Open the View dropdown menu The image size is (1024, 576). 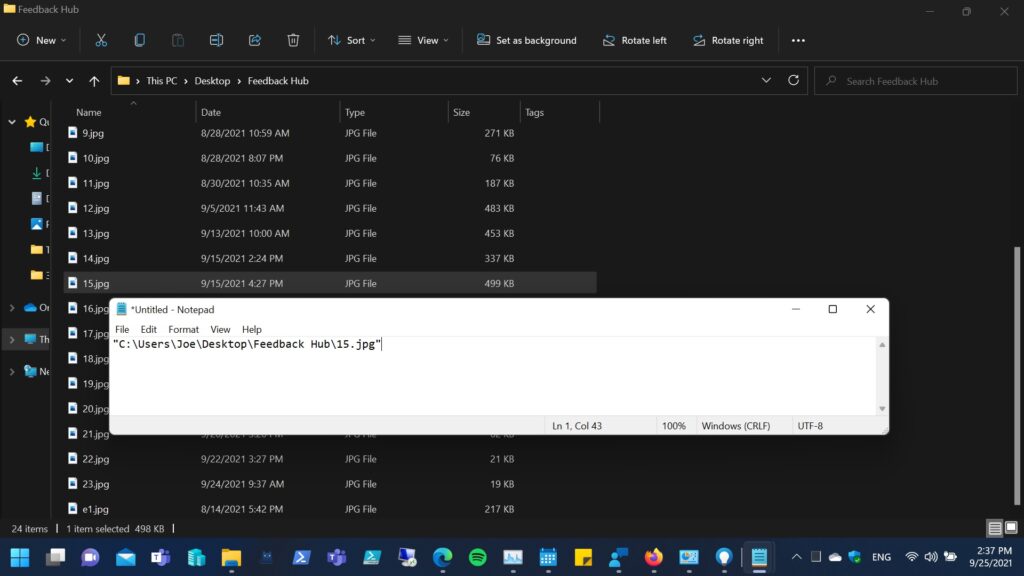[423, 40]
